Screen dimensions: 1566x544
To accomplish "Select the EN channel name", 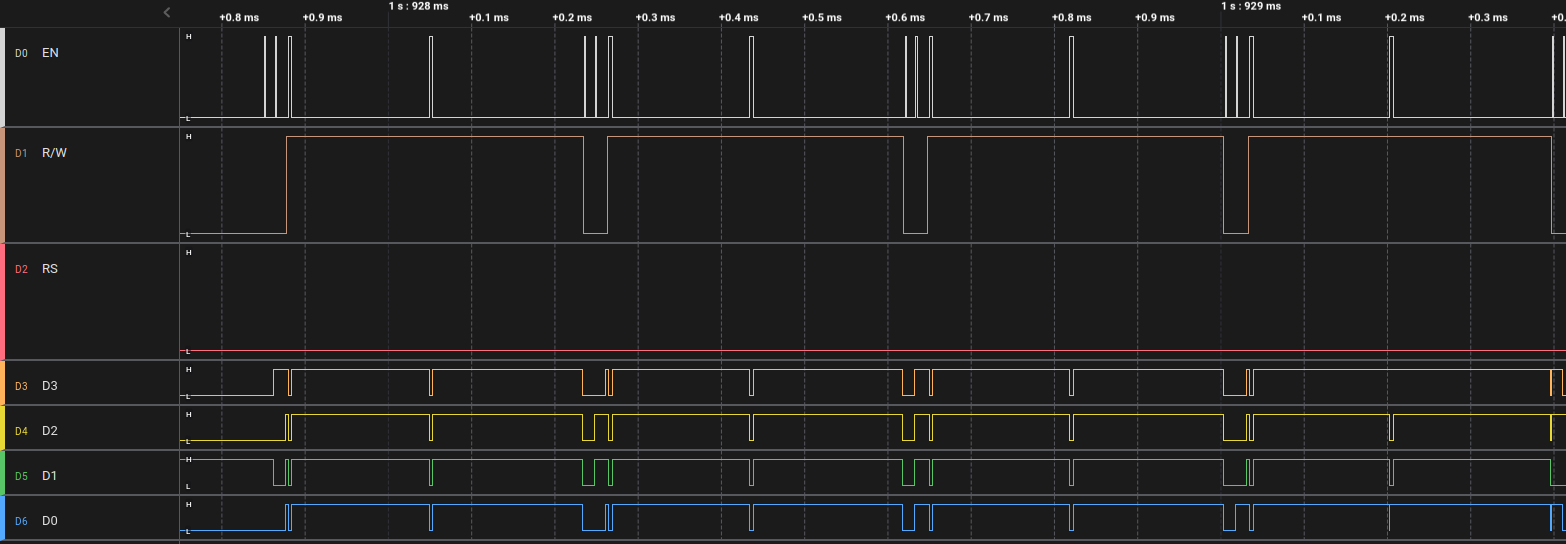I will 50,52.
